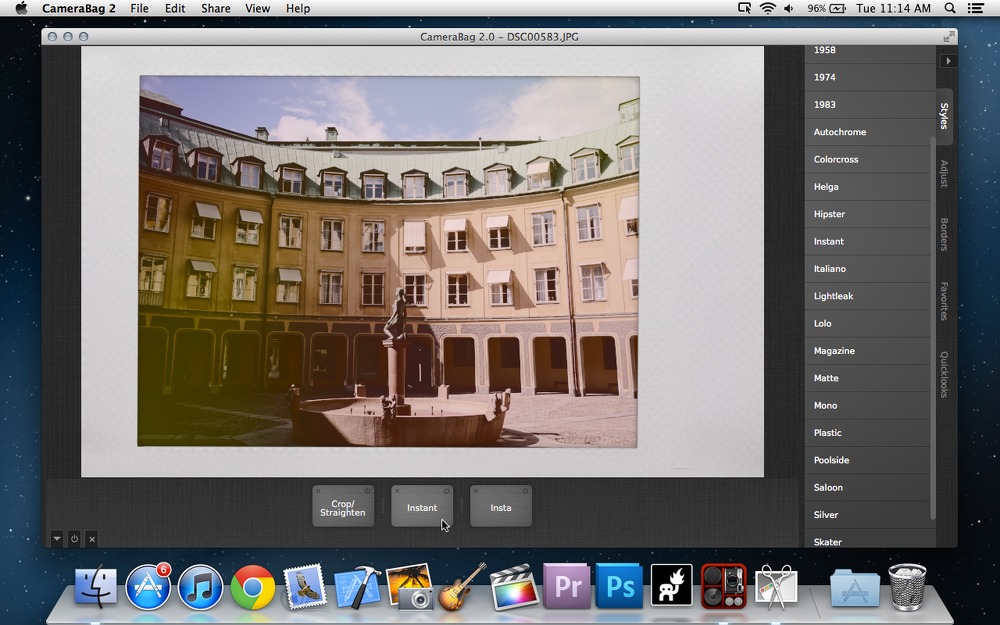Launch Photoshop from the Dock

[619, 585]
